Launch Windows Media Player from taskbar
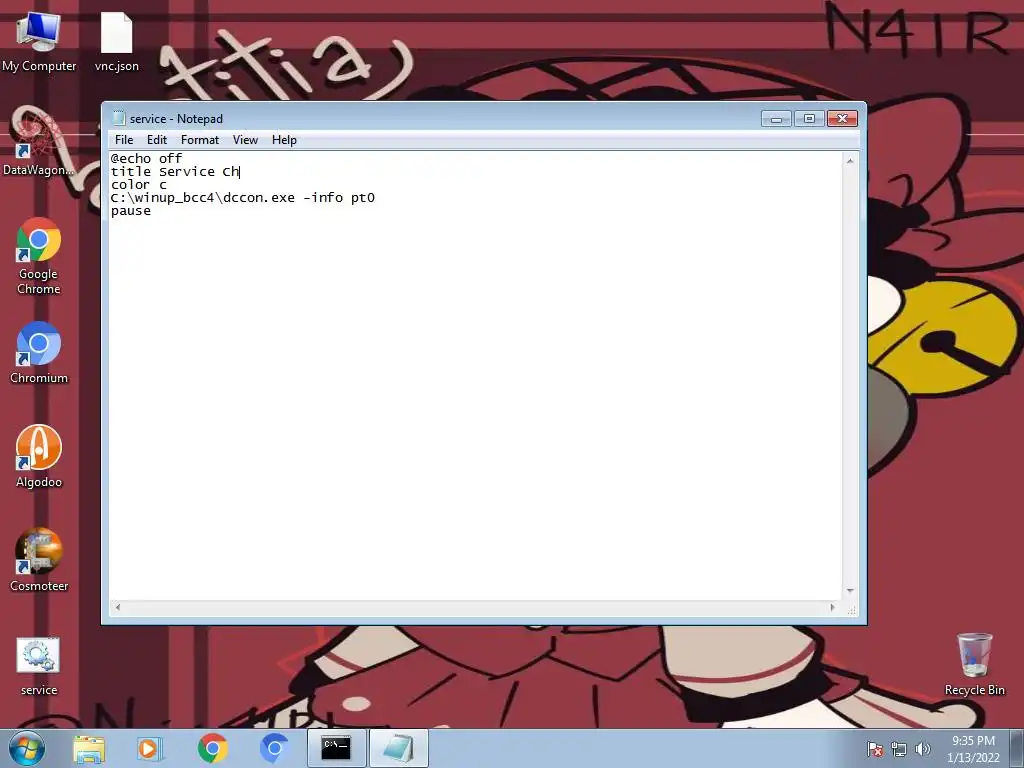Image resolution: width=1024 pixels, height=768 pixels. [x=150, y=748]
